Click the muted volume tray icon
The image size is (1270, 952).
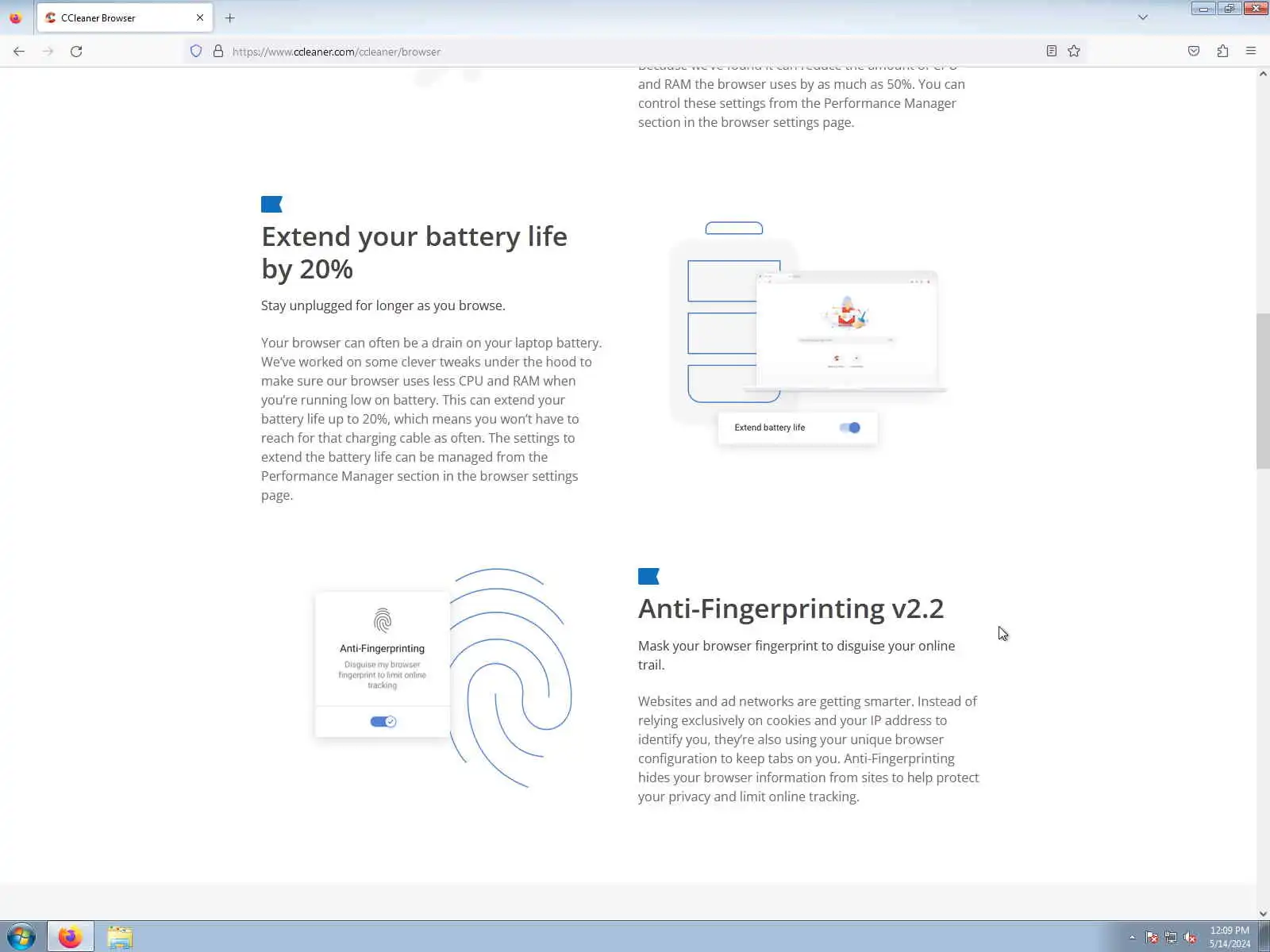pos(1190,938)
